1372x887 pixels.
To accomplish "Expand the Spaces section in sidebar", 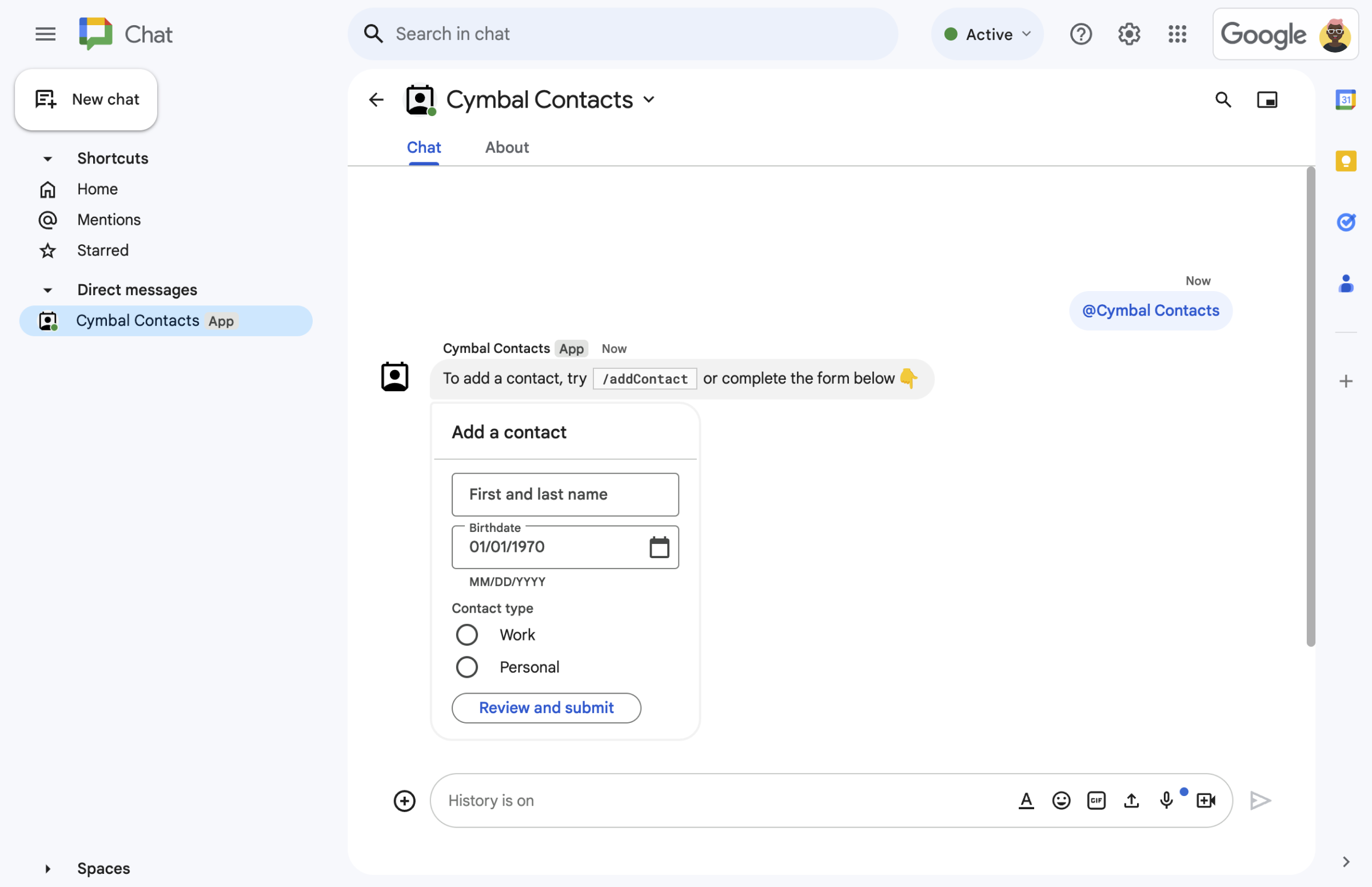I will click(47, 867).
